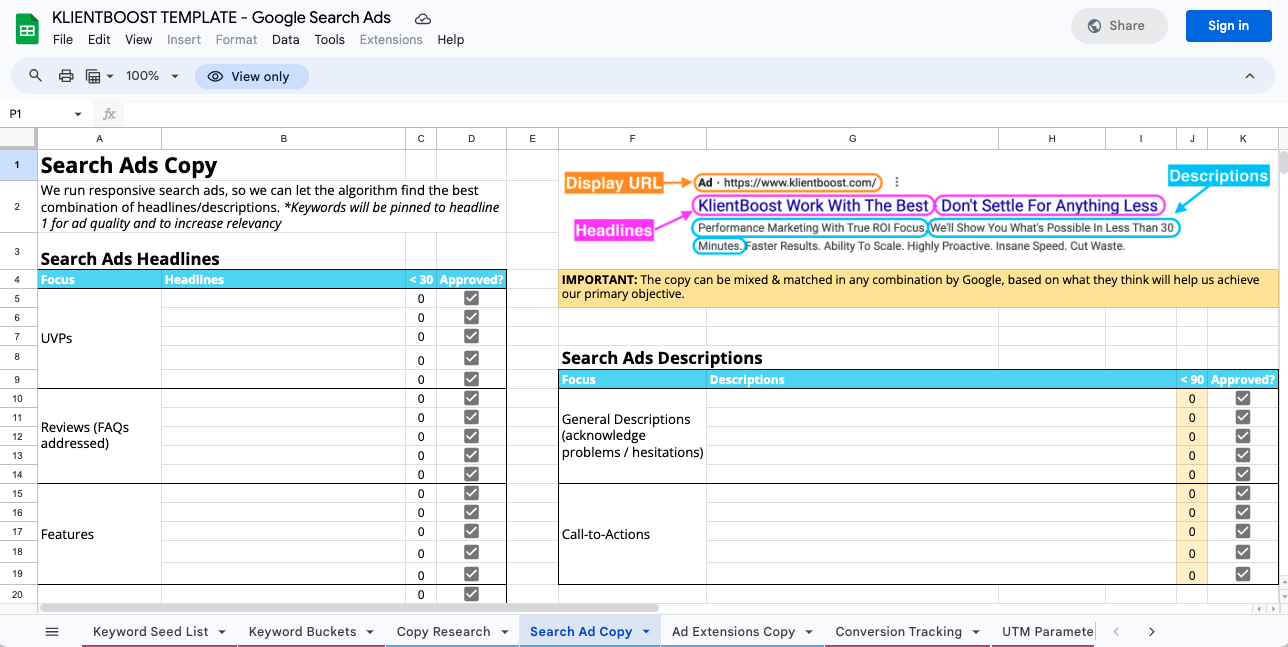This screenshot has width=1288, height=647.
Task: Click the globe Share button
Action: 1118,26
